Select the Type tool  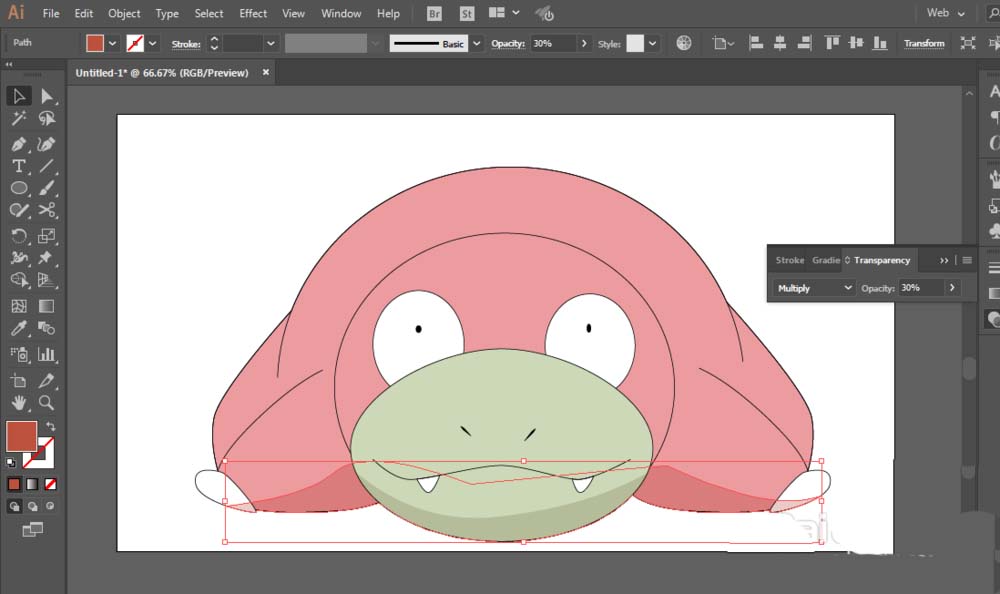(x=18, y=166)
